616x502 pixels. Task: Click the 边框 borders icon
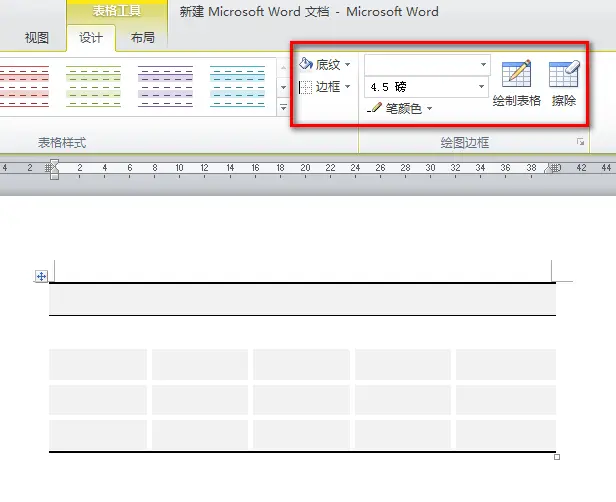click(x=305, y=87)
